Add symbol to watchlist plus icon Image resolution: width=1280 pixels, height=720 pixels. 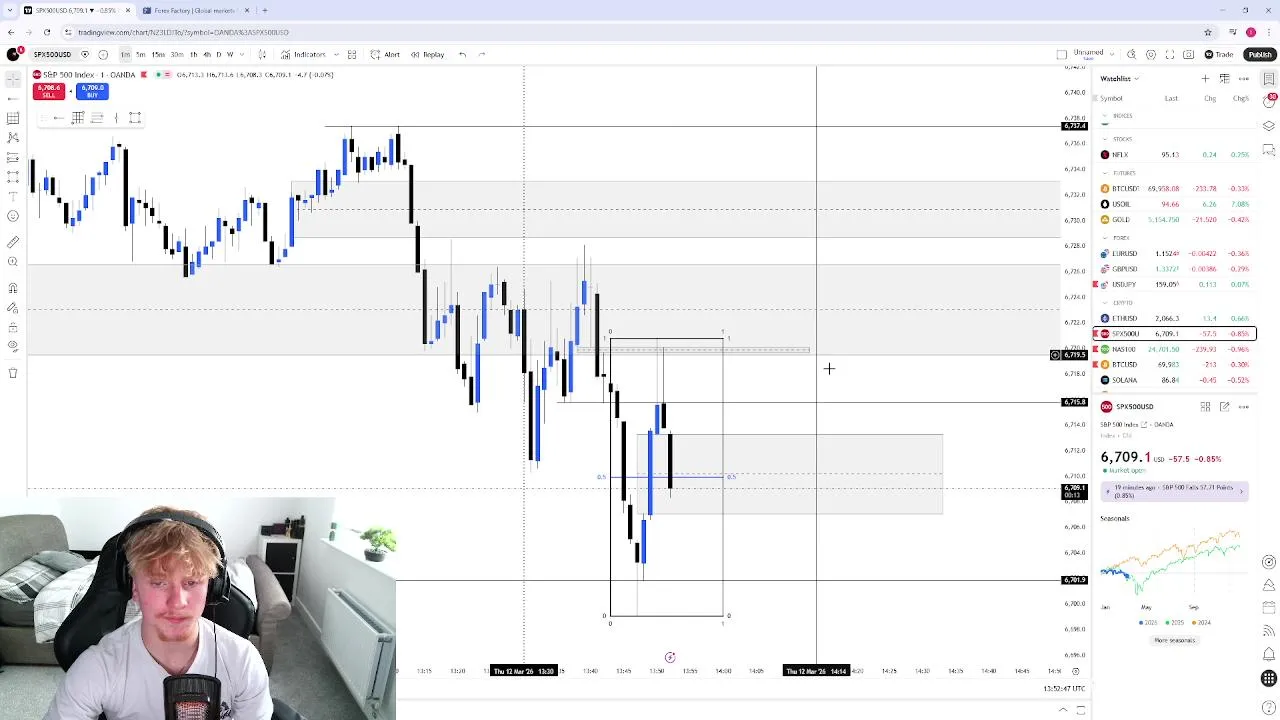click(x=1205, y=78)
